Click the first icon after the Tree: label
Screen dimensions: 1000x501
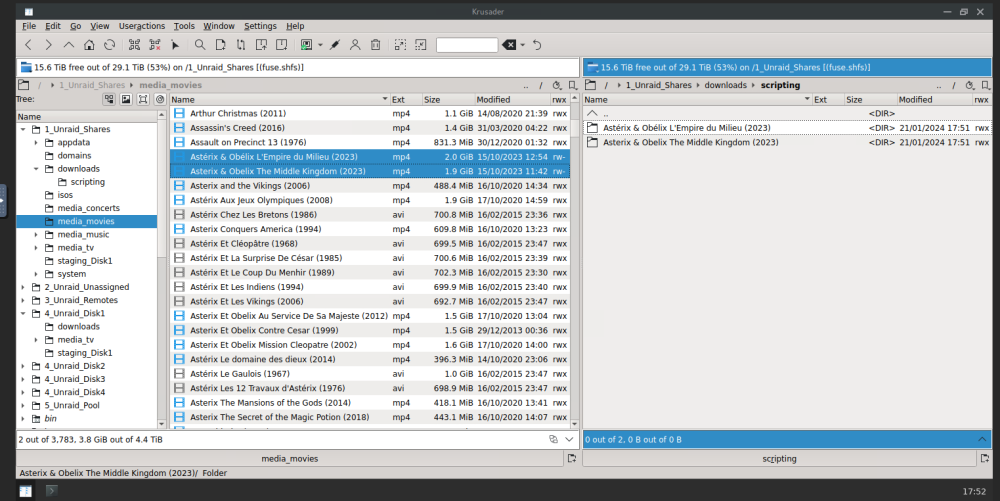click(x=109, y=99)
